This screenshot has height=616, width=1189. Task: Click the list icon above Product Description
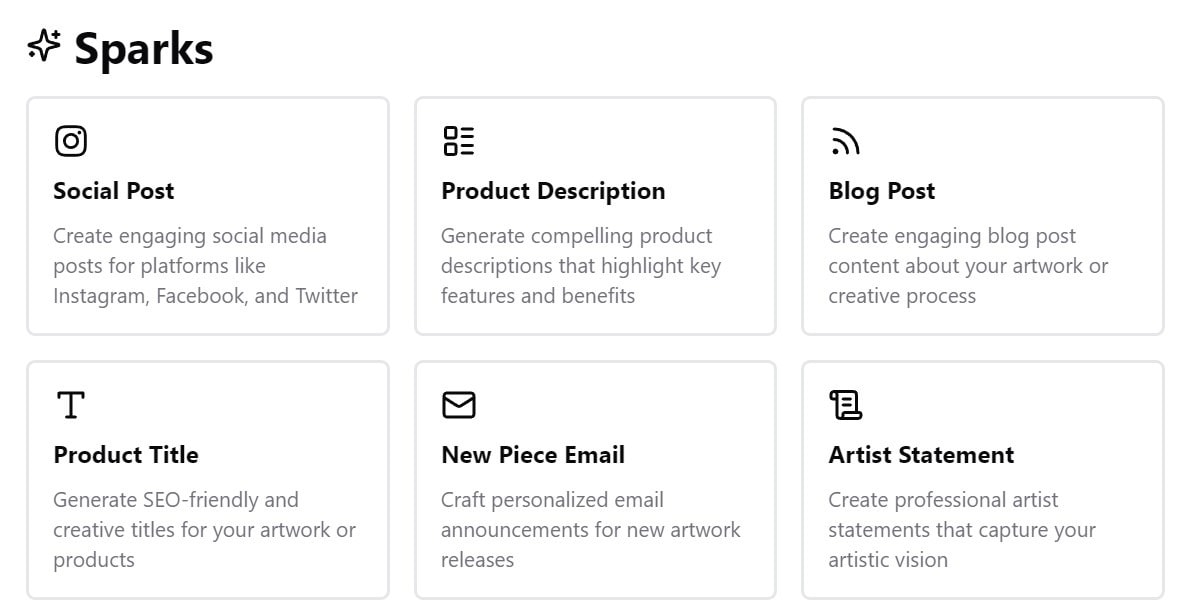coord(458,141)
